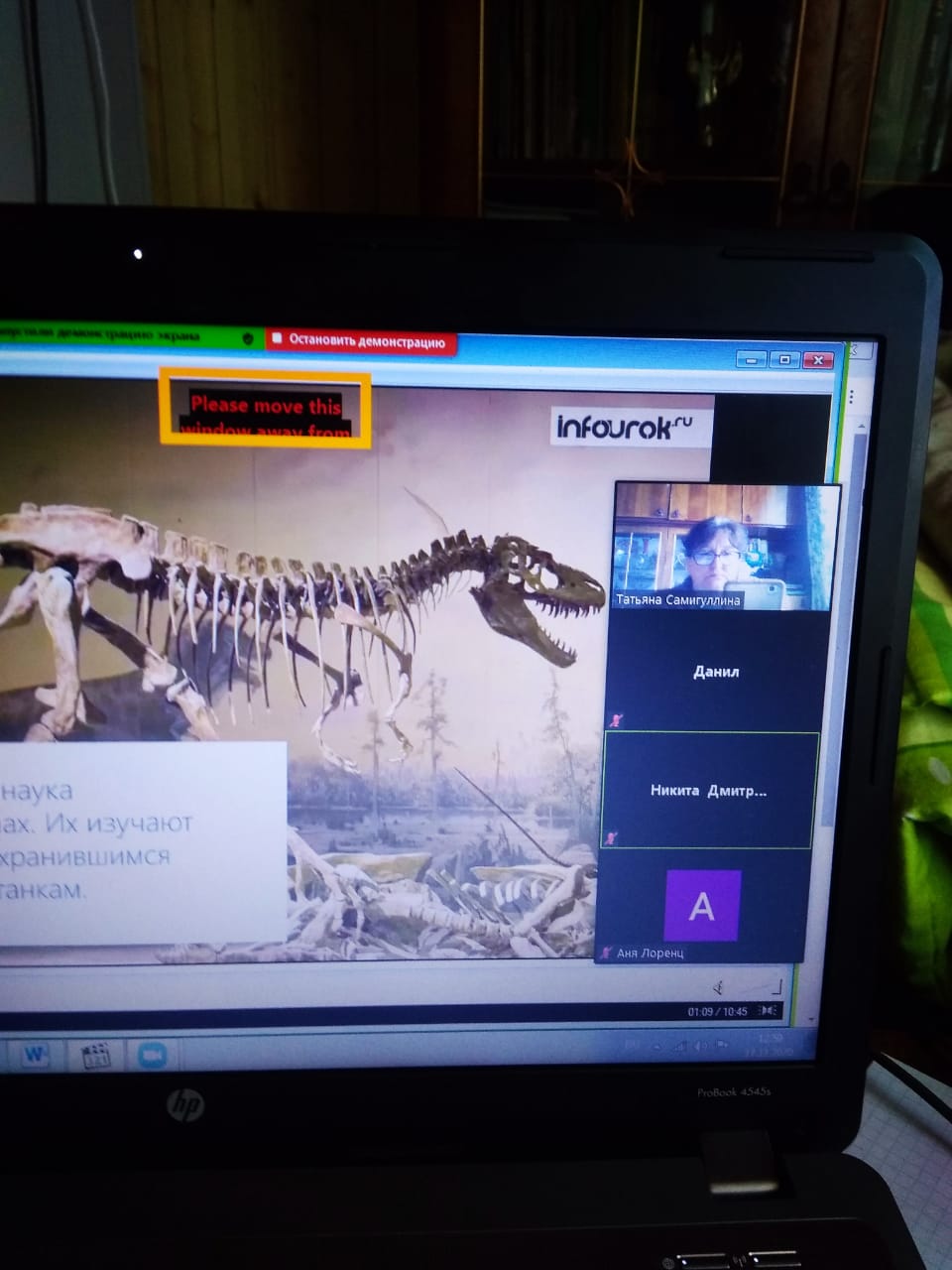Viewport: 952px width, 1270px height.
Task: Open Word from the taskbar
Action: (36, 1054)
